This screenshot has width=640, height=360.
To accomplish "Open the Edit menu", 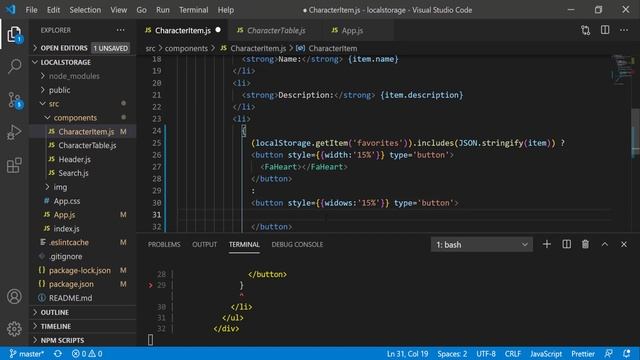I will pyautogui.click(x=53, y=10).
